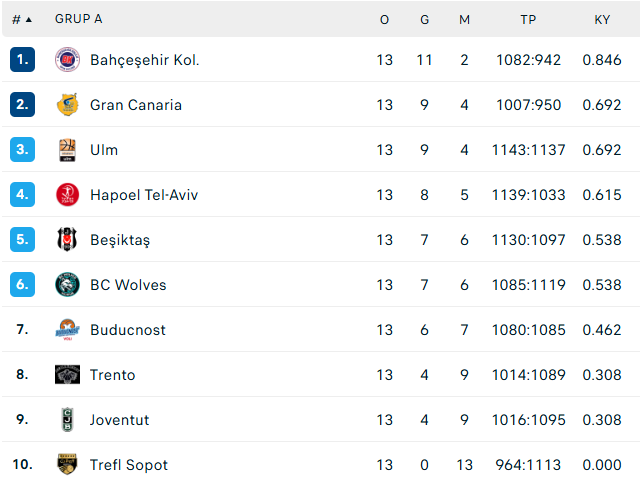Image resolution: width=640 pixels, height=485 pixels.
Task: Click the Joventut CJB logo
Action: point(67,420)
